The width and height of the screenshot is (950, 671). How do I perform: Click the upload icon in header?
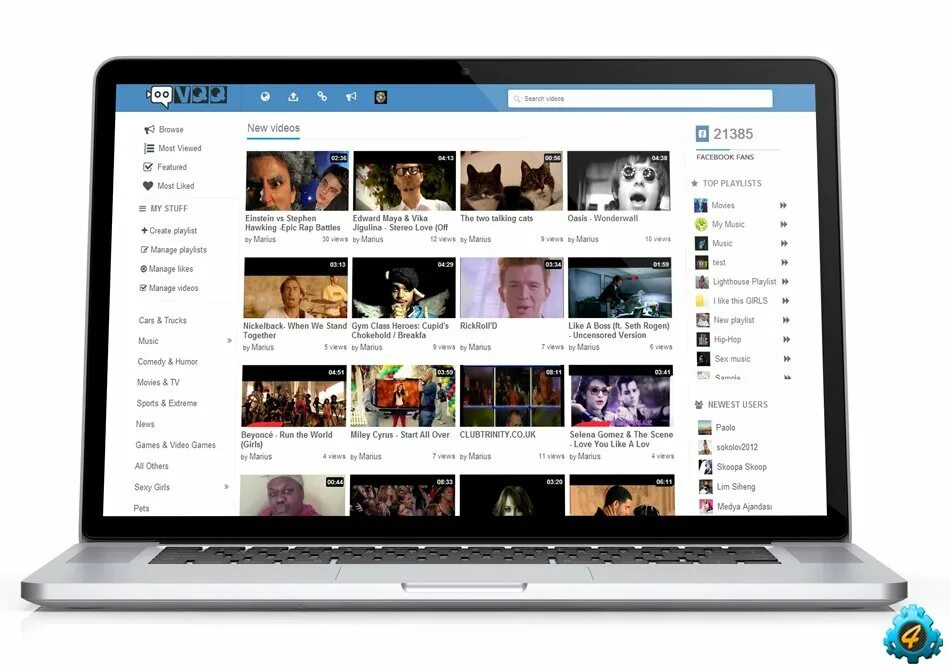293,97
